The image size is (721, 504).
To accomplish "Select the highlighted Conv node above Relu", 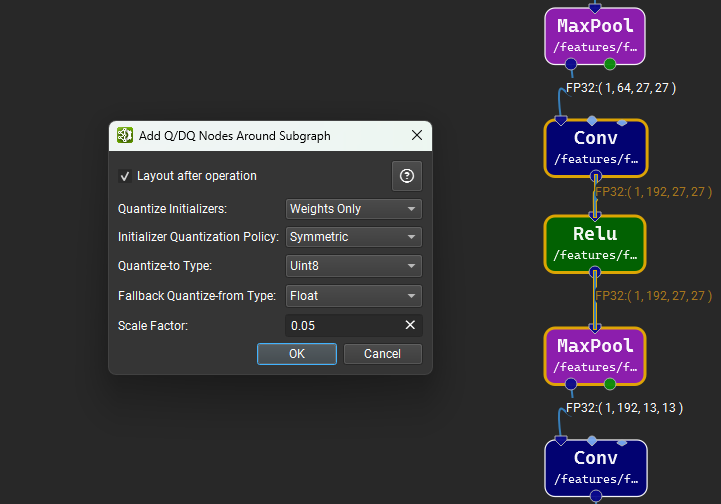I will 595,147.
